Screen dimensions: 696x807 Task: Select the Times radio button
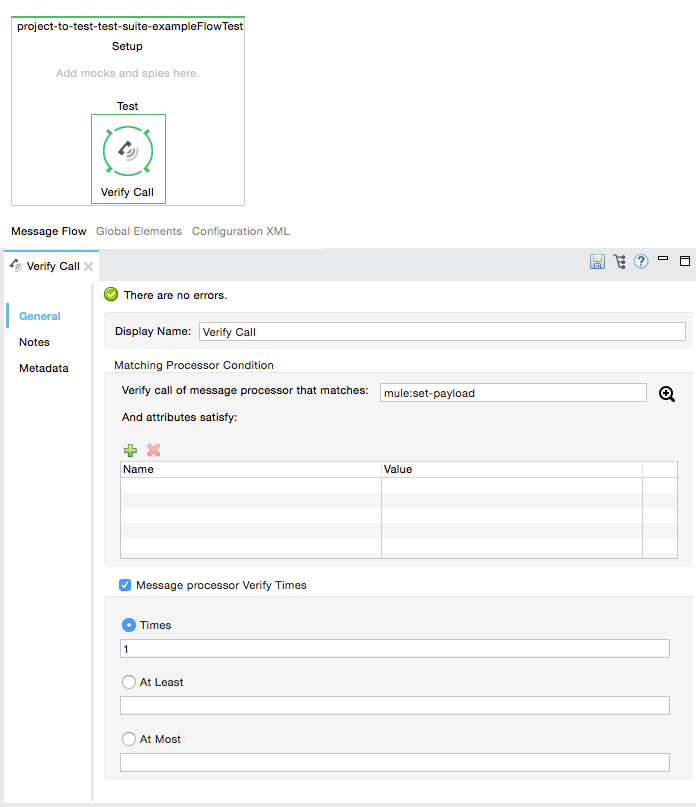pyautogui.click(x=128, y=625)
